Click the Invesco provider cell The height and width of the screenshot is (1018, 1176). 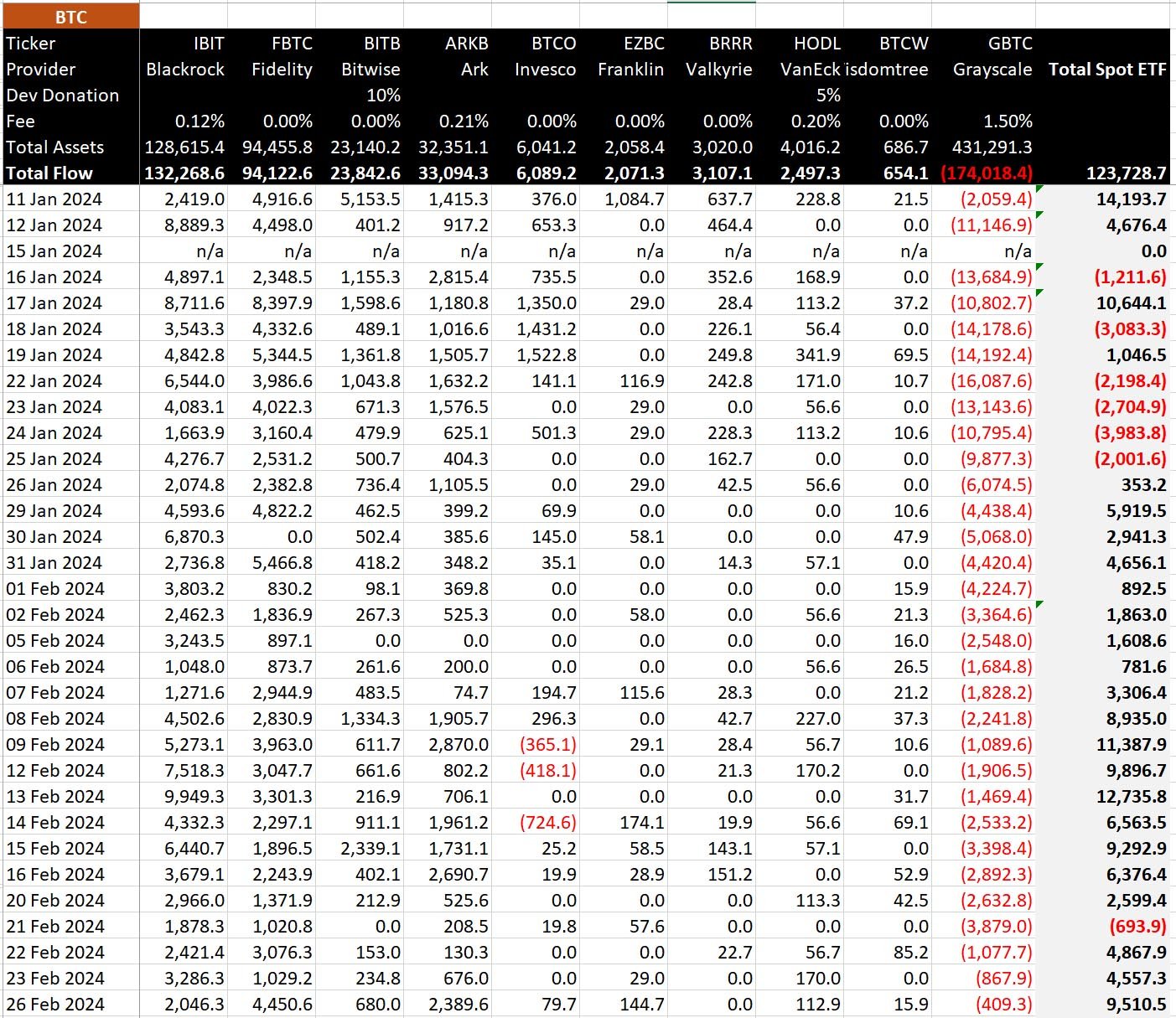pos(546,70)
